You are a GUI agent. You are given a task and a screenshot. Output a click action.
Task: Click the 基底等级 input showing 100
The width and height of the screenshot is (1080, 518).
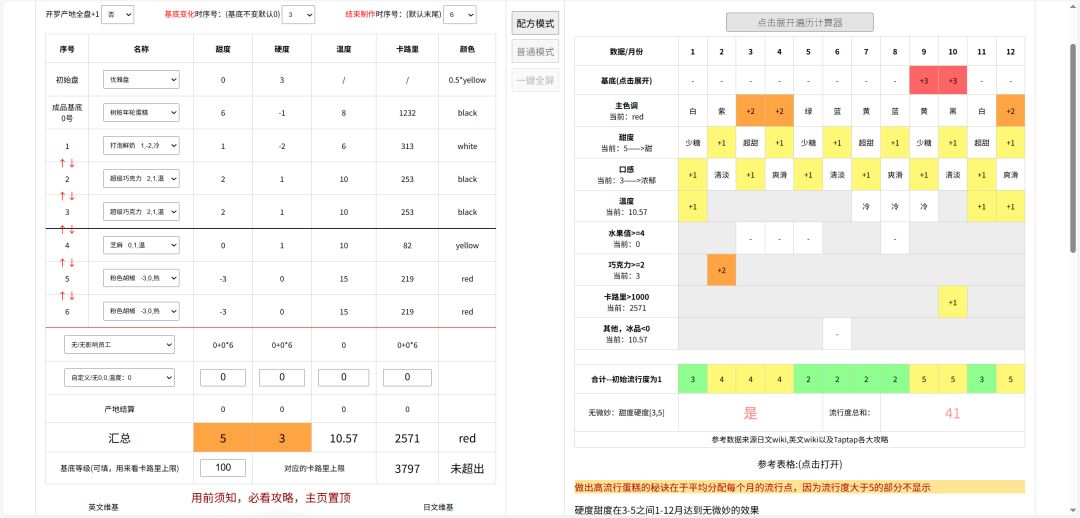222,468
